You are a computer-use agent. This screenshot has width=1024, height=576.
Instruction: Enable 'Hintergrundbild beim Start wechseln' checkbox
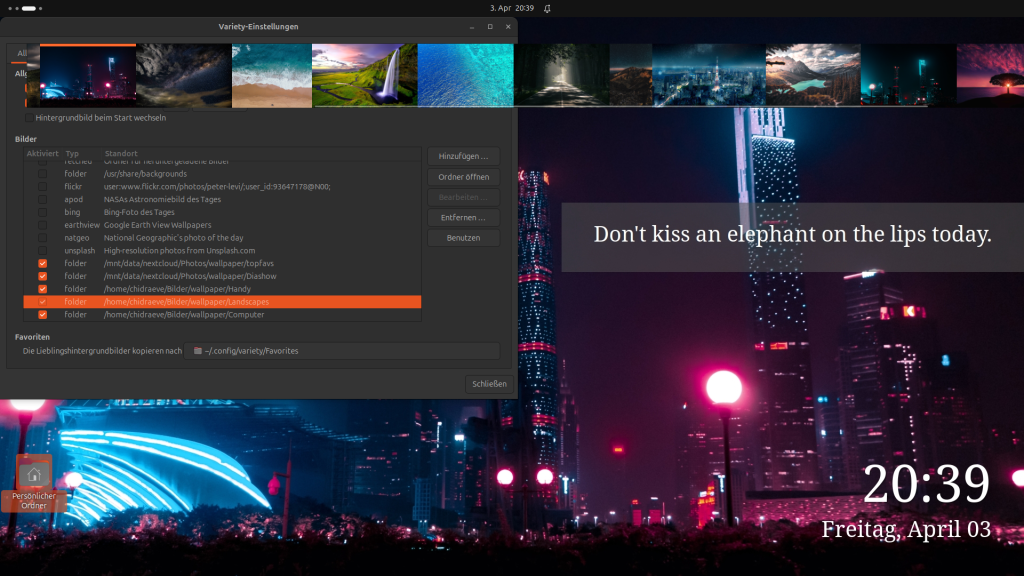[29, 118]
